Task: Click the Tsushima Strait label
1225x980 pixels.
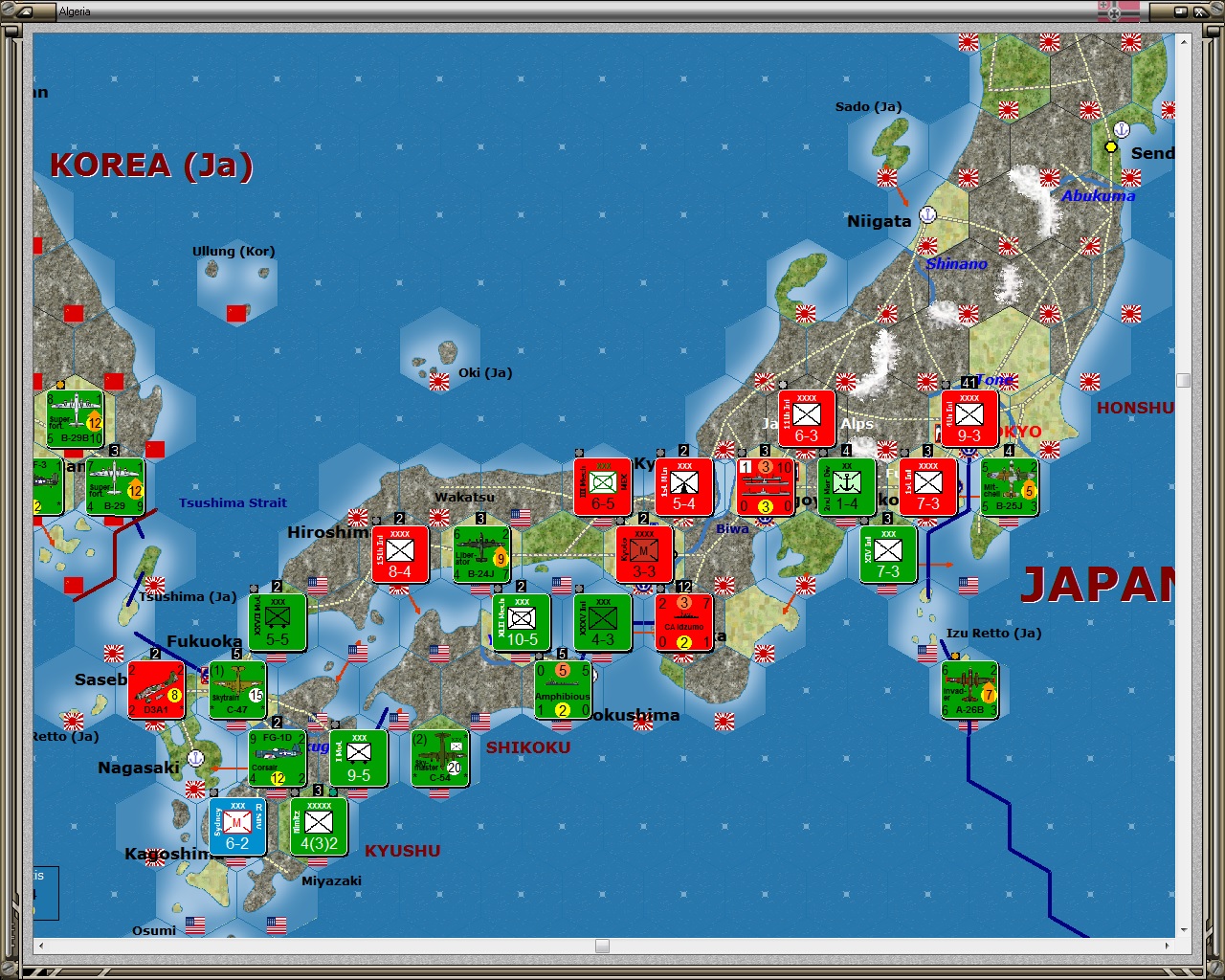Action: pos(233,502)
